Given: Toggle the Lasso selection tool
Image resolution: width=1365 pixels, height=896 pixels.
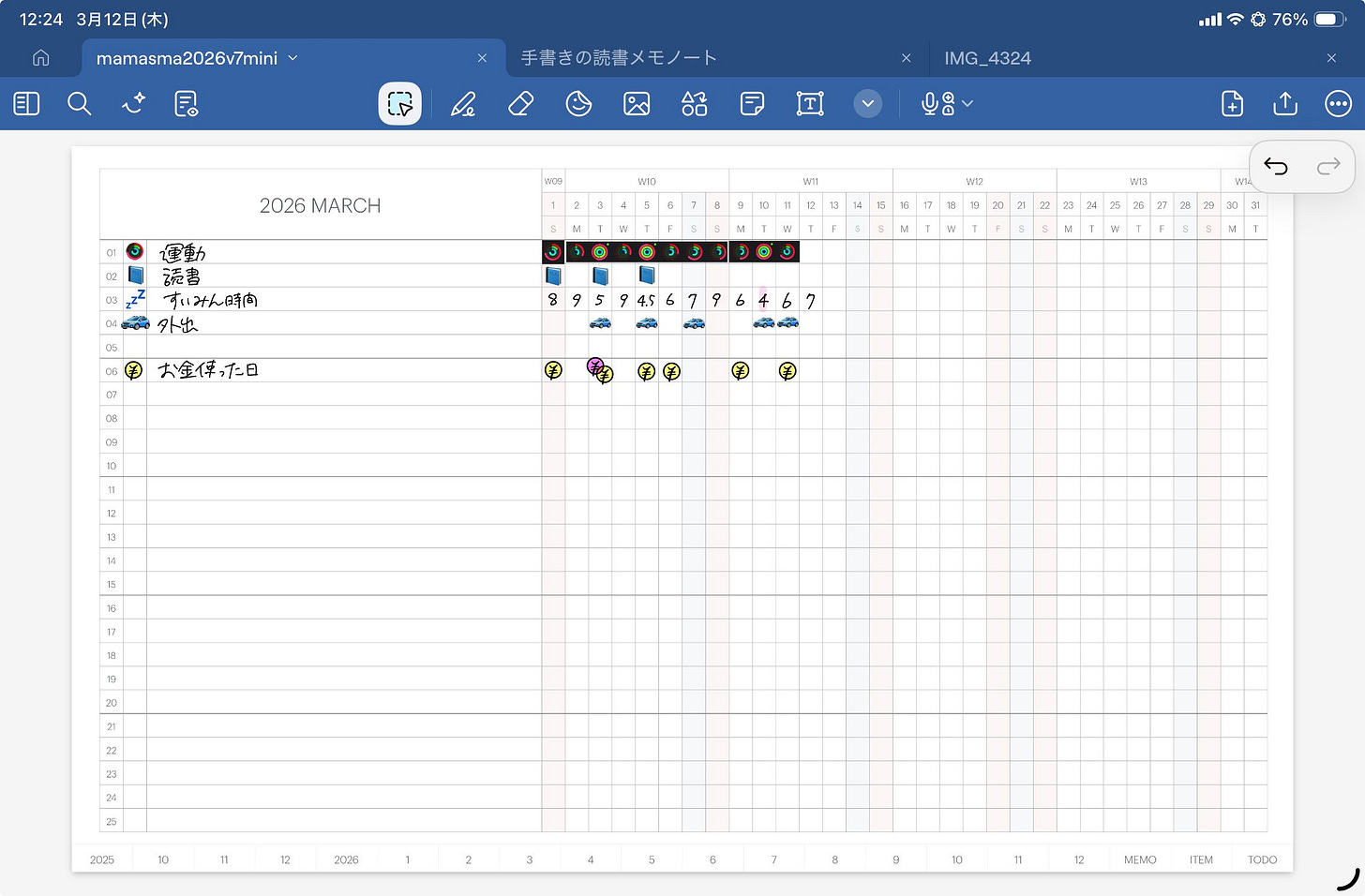Looking at the screenshot, I should [x=399, y=104].
